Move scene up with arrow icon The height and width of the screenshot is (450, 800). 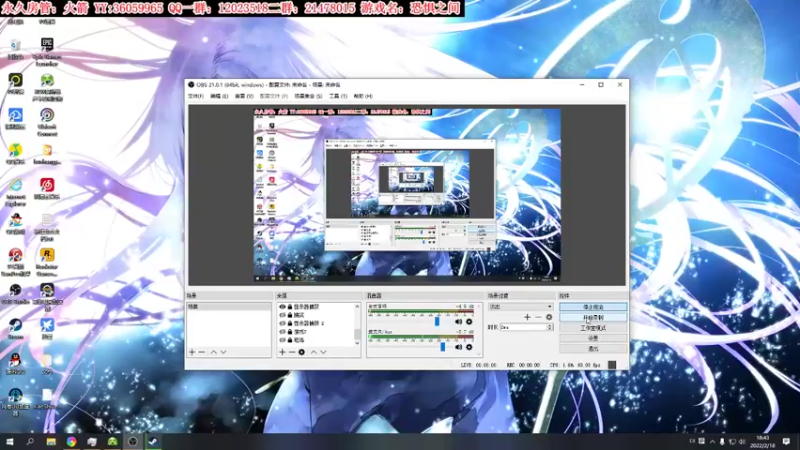[x=214, y=352]
